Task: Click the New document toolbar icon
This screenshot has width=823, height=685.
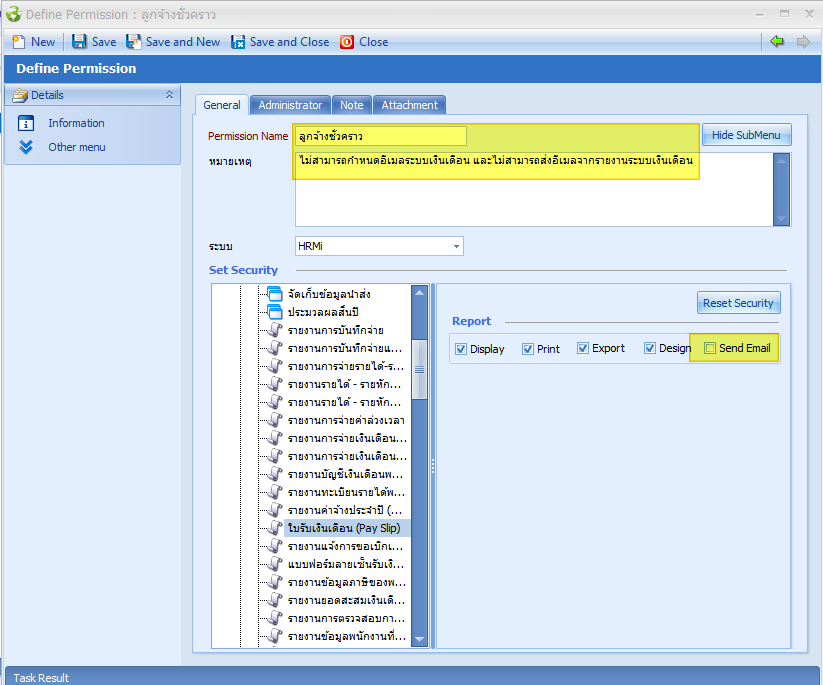Action: point(18,42)
